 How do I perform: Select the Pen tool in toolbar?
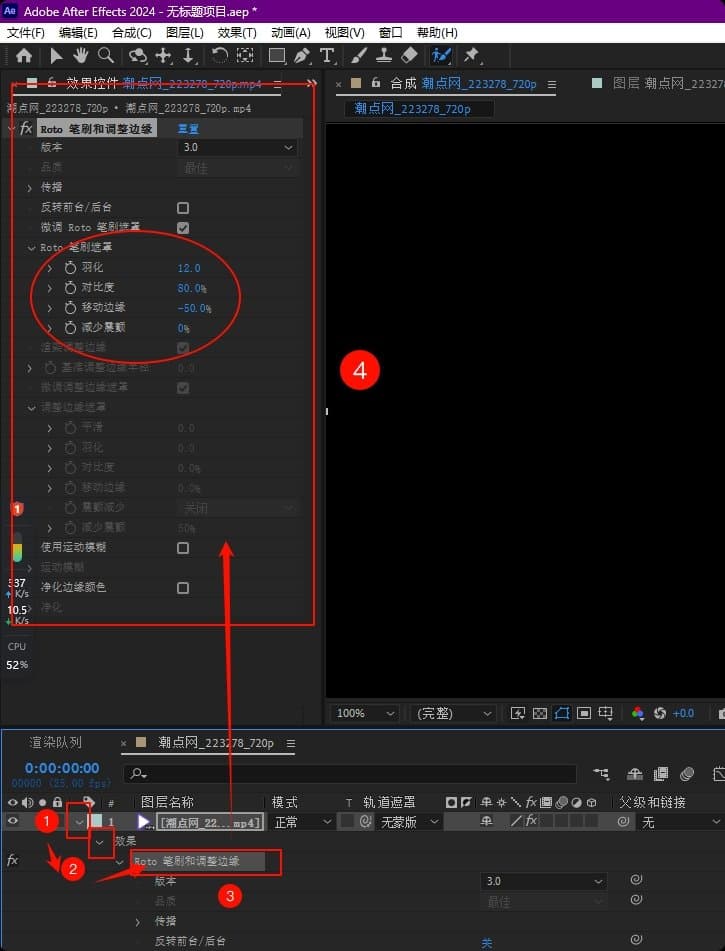(x=302, y=56)
